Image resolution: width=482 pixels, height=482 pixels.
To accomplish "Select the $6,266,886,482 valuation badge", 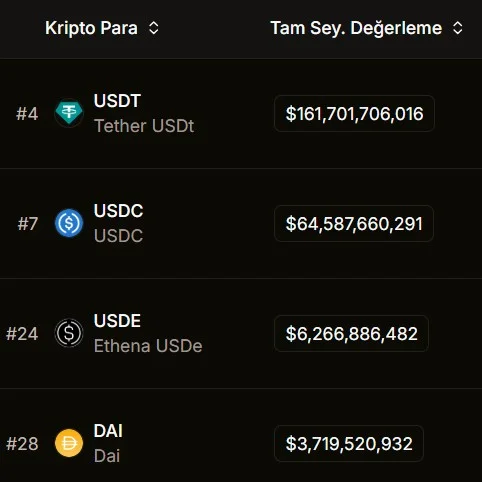I will [x=351, y=334].
